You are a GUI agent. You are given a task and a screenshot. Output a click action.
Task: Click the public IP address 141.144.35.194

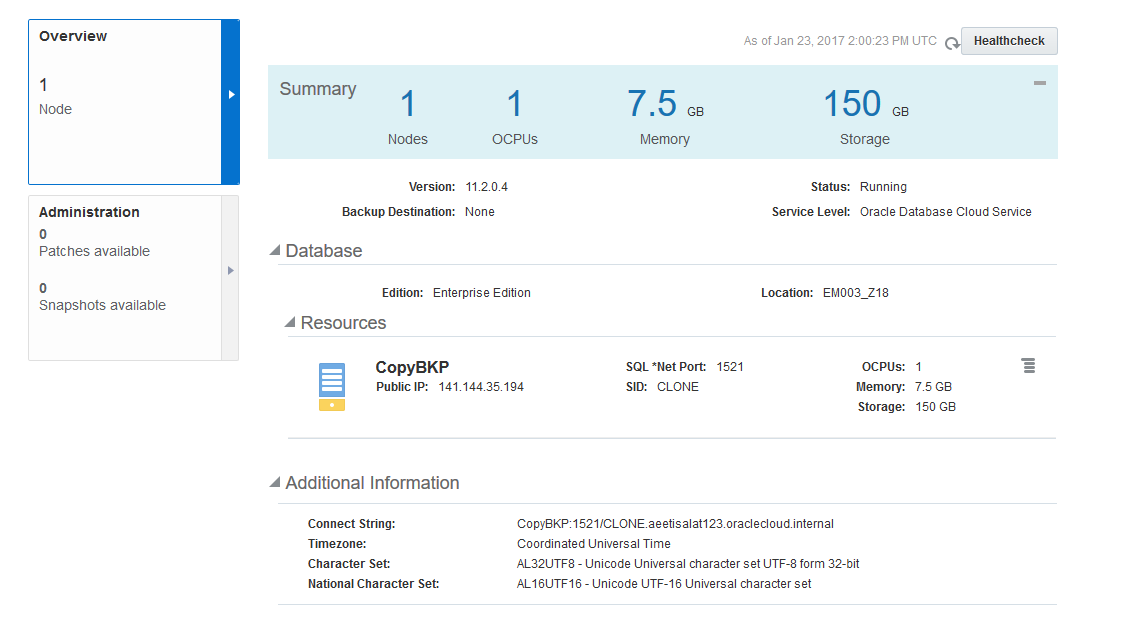[x=481, y=387]
